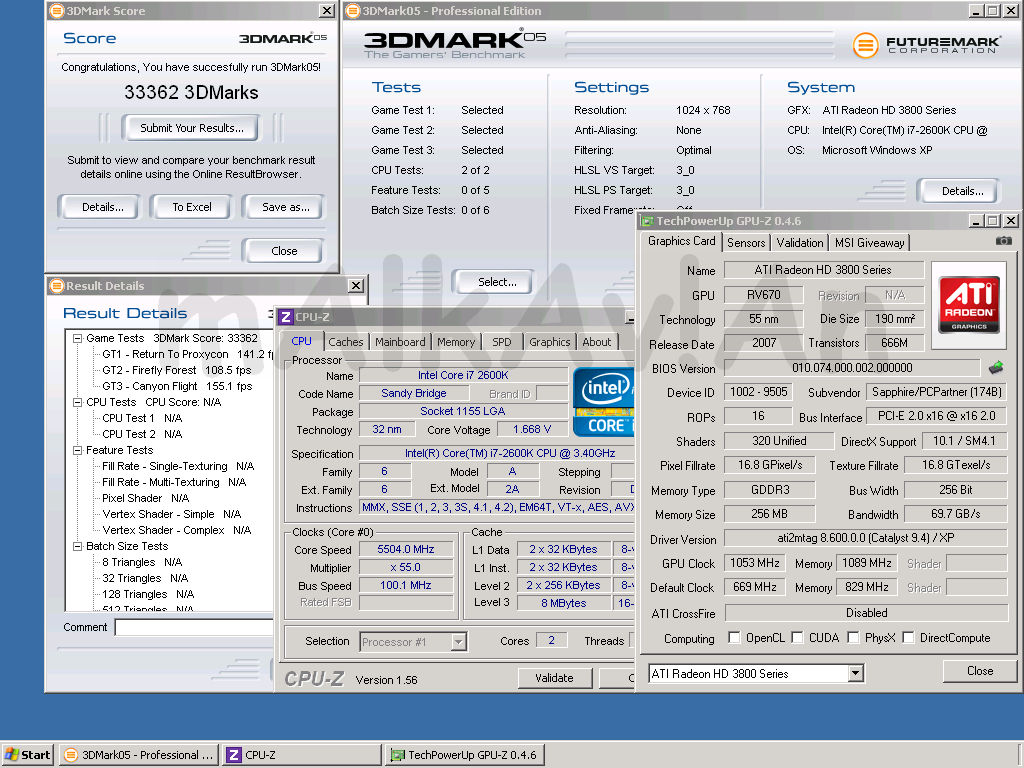The height and width of the screenshot is (768, 1024).
Task: Click the Windows Start button
Action: pos(28,755)
